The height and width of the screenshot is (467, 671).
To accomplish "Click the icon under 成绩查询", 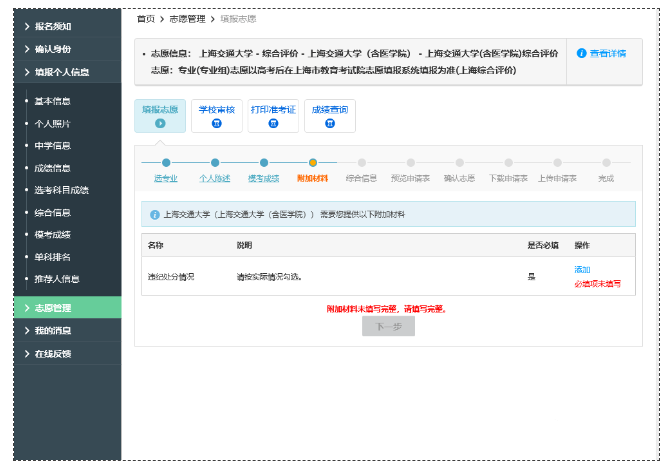I will coord(329,123).
